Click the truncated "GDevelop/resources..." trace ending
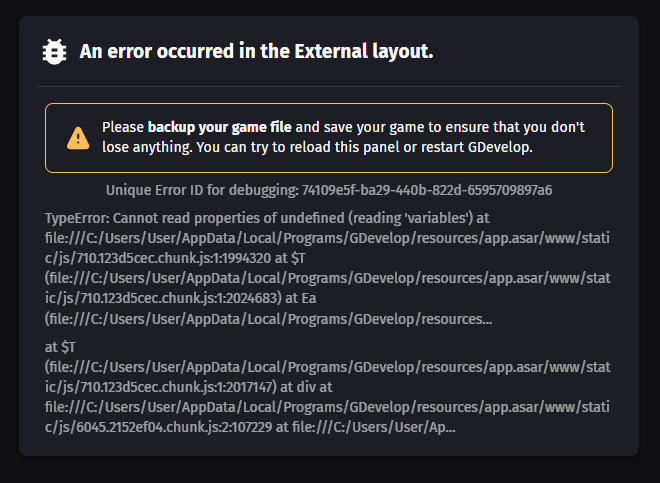660x483 pixels. (423, 319)
